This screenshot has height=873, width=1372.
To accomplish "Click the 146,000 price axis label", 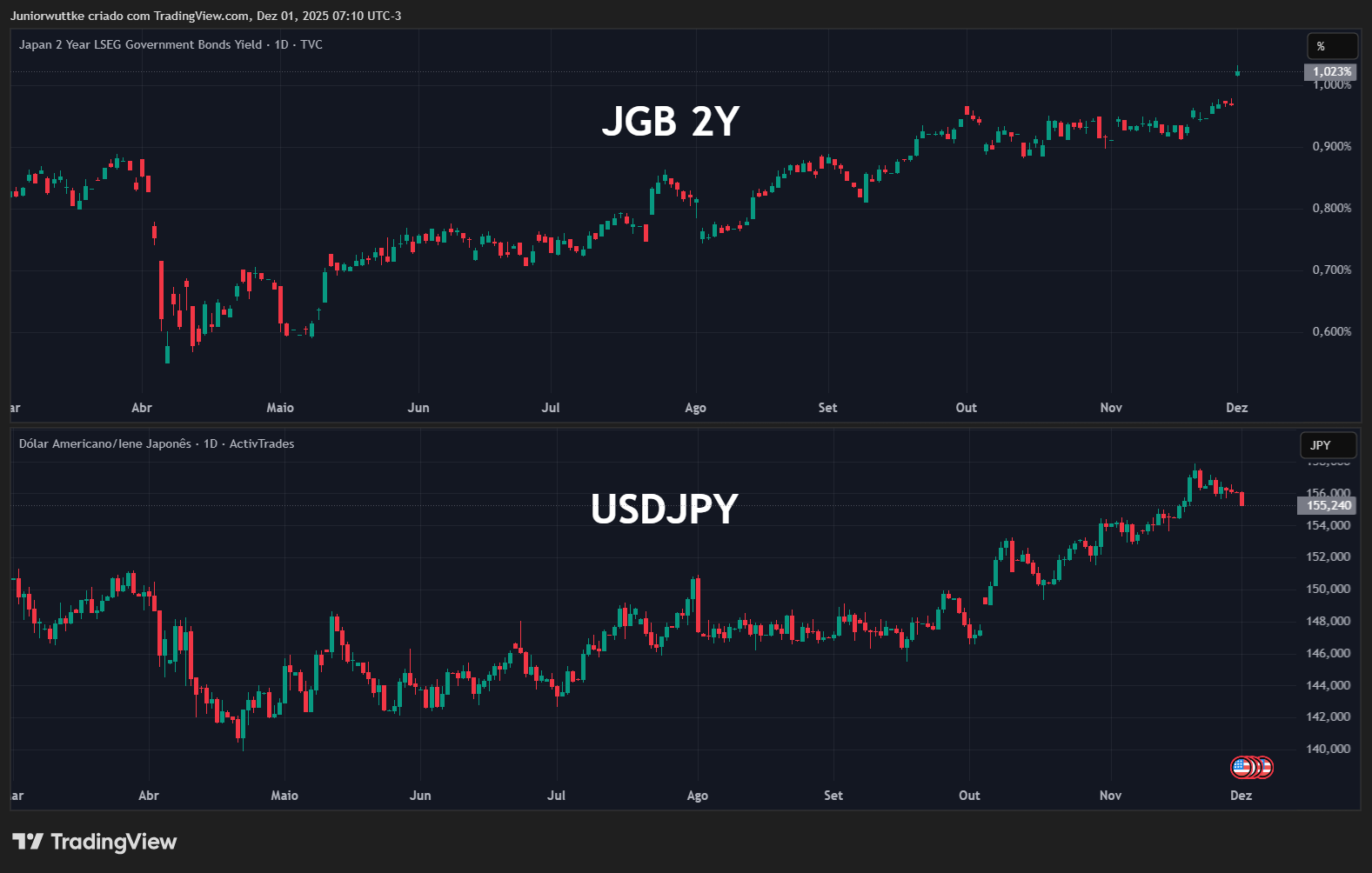I will (1328, 653).
